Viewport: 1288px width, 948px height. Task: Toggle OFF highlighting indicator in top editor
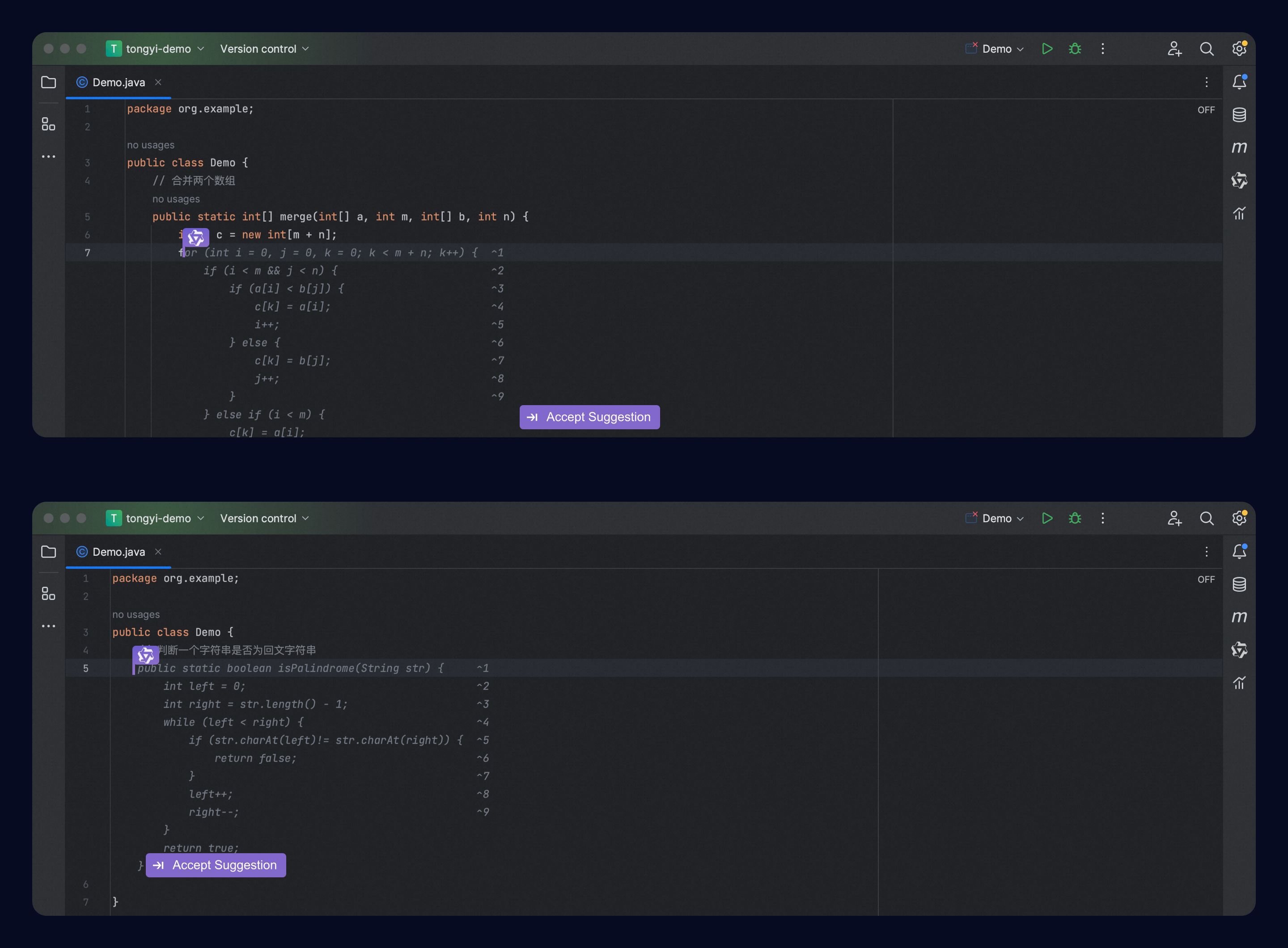tap(1206, 110)
